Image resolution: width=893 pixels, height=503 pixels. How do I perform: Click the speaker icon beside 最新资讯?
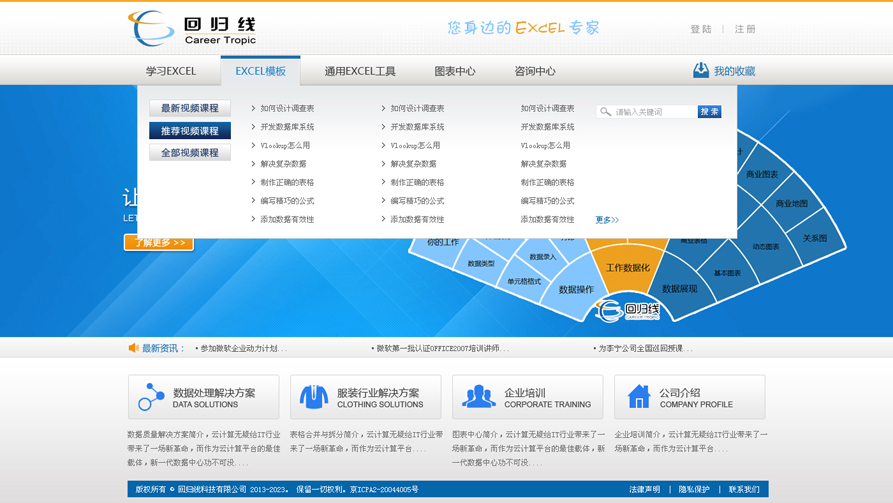133,348
